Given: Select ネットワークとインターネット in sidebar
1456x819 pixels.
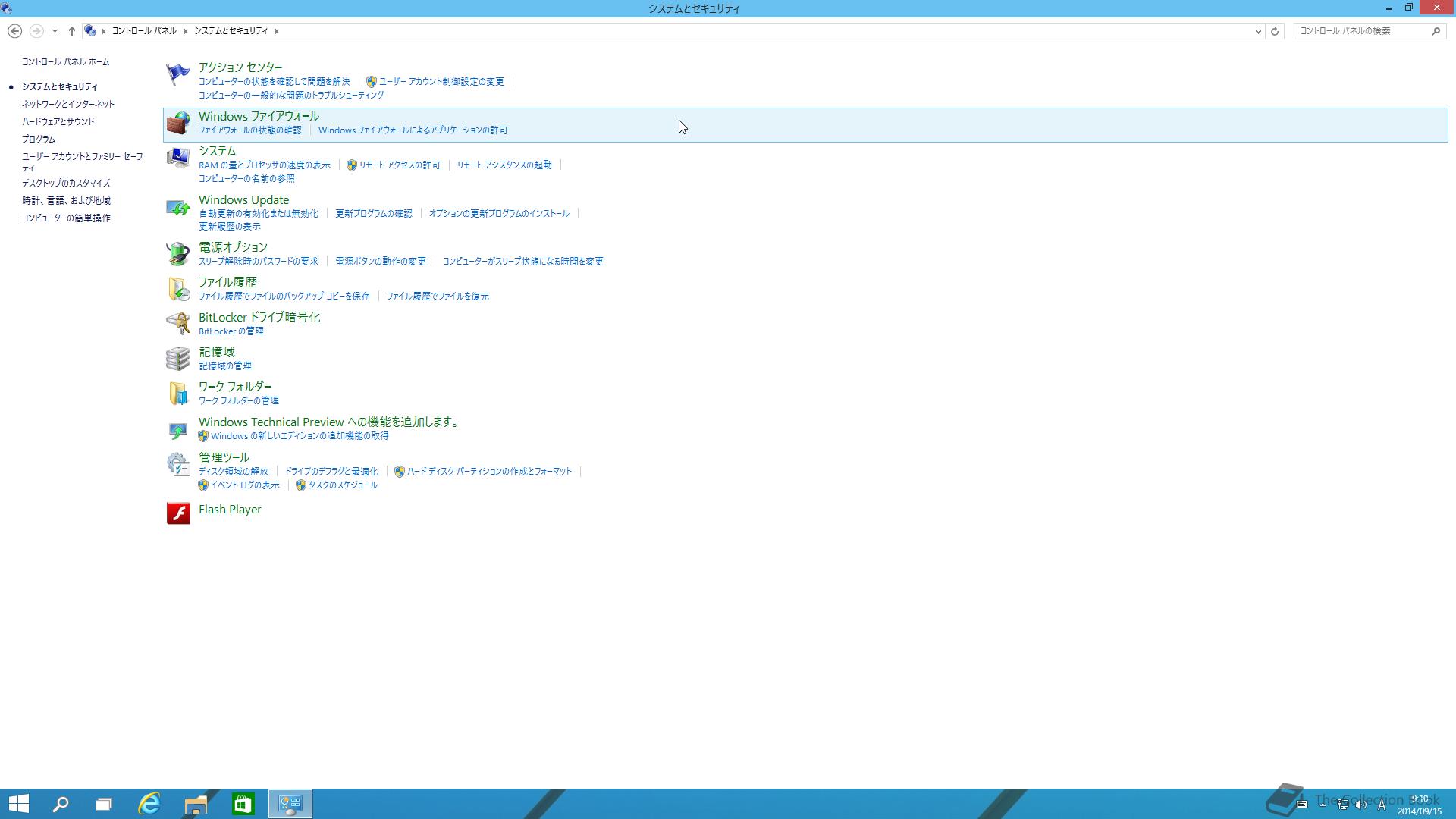Looking at the screenshot, I should coord(68,104).
